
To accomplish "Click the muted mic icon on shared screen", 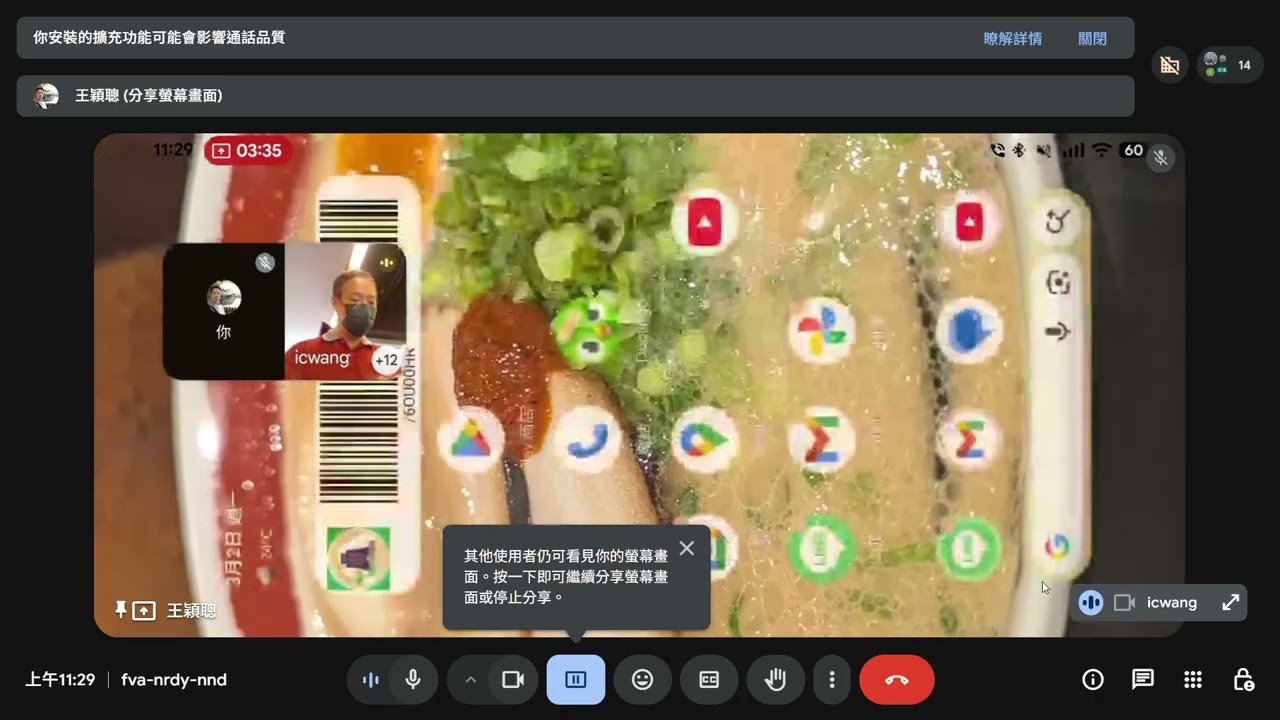I will [x=1160, y=157].
